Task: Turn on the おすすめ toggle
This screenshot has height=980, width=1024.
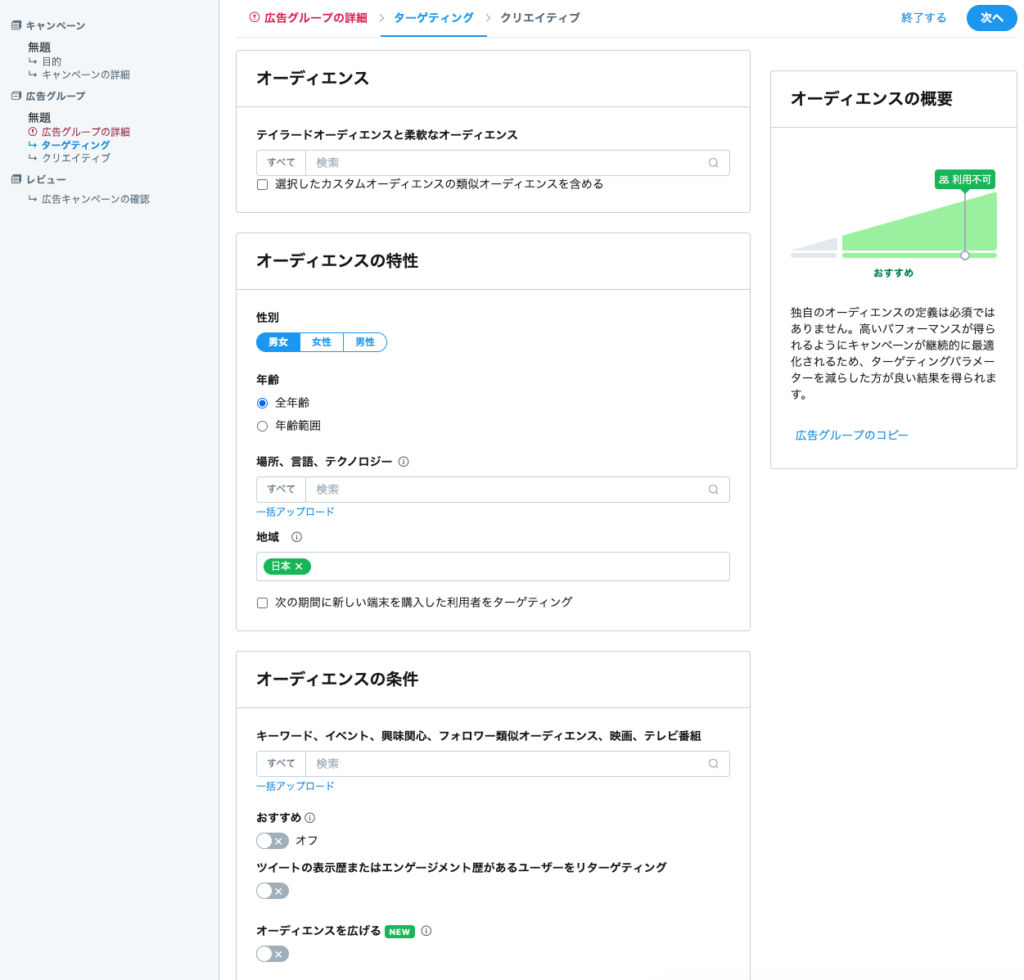Action: [x=272, y=841]
